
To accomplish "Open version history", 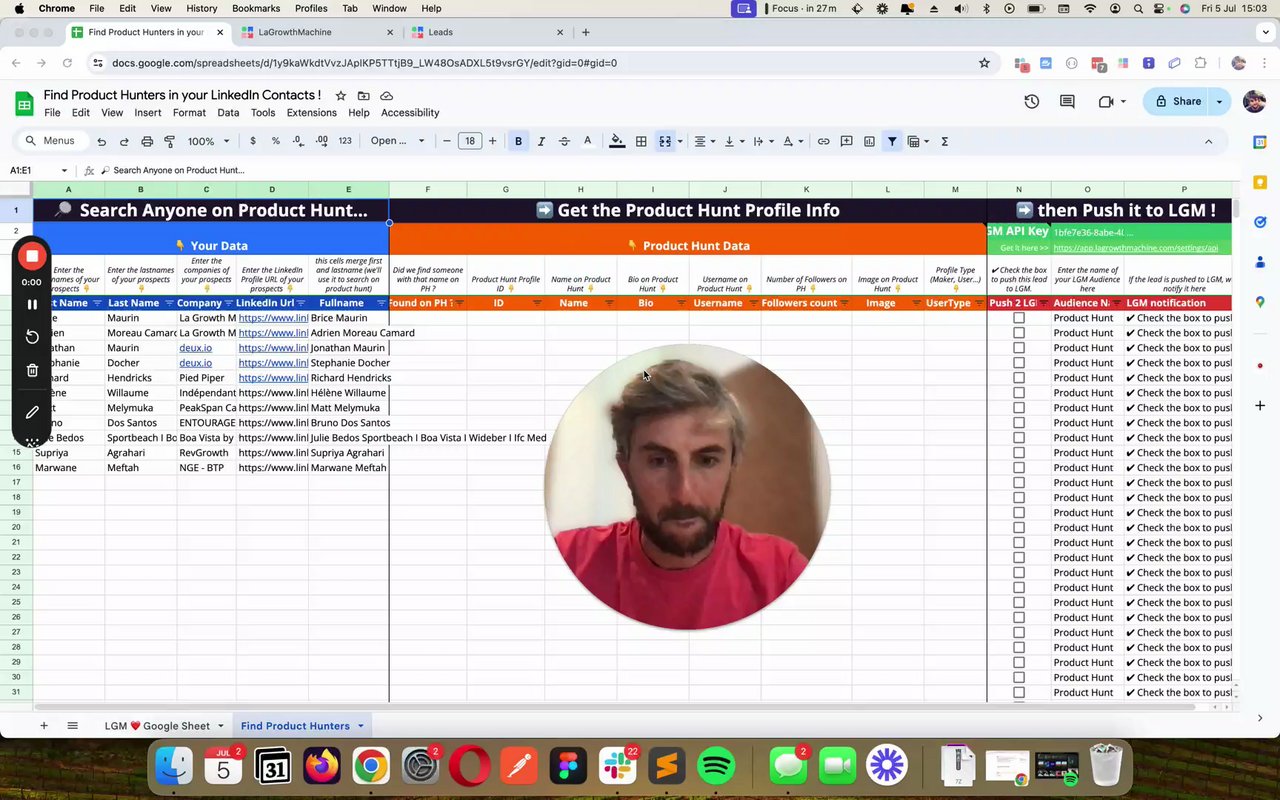I will pyautogui.click(x=1032, y=101).
